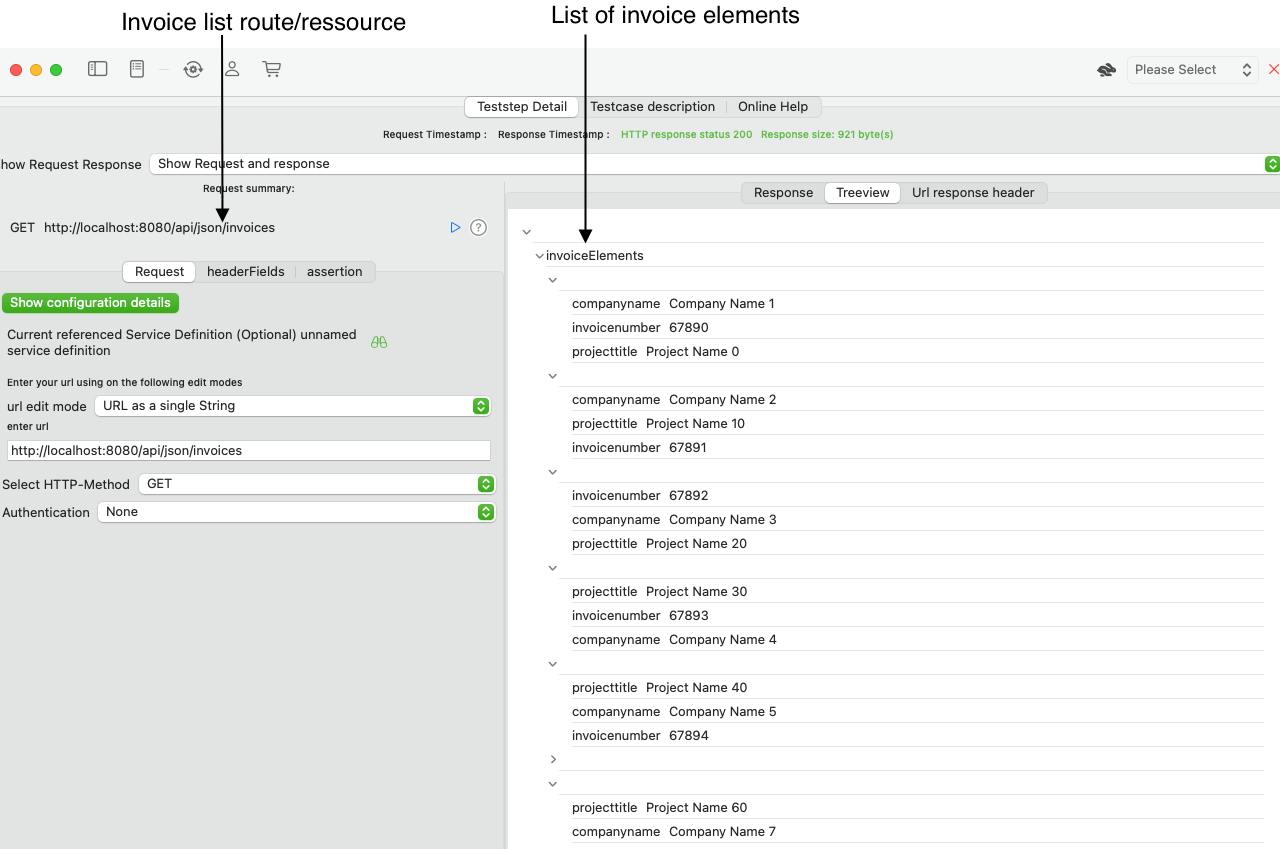The height and width of the screenshot is (849, 1280).
Task: Collapse the invoiceElements tree node
Action: click(538, 255)
